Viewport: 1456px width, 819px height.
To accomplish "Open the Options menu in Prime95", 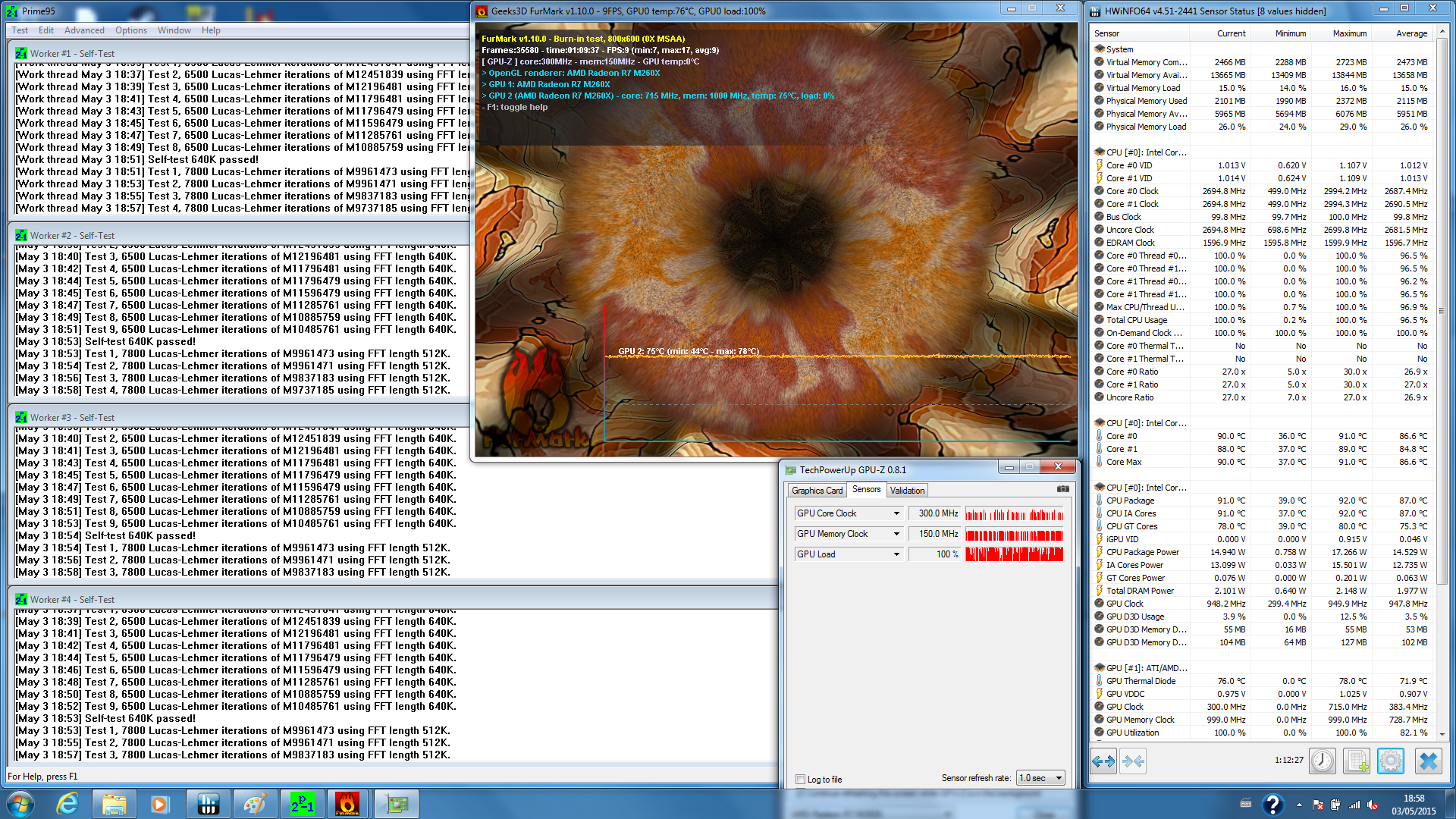I will click(130, 30).
